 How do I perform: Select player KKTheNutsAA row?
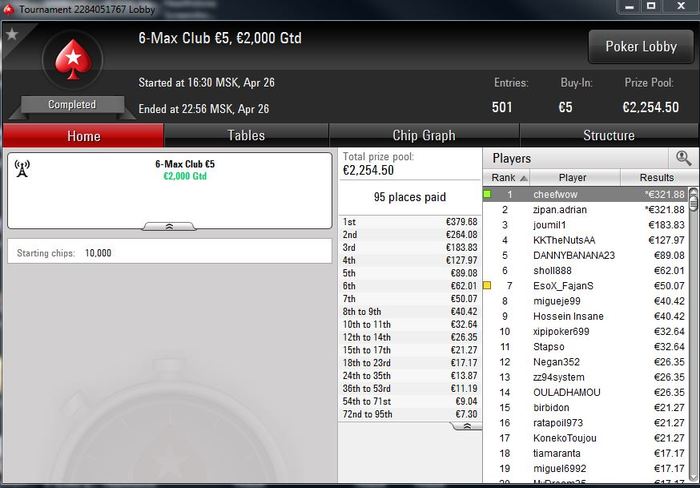(586, 240)
